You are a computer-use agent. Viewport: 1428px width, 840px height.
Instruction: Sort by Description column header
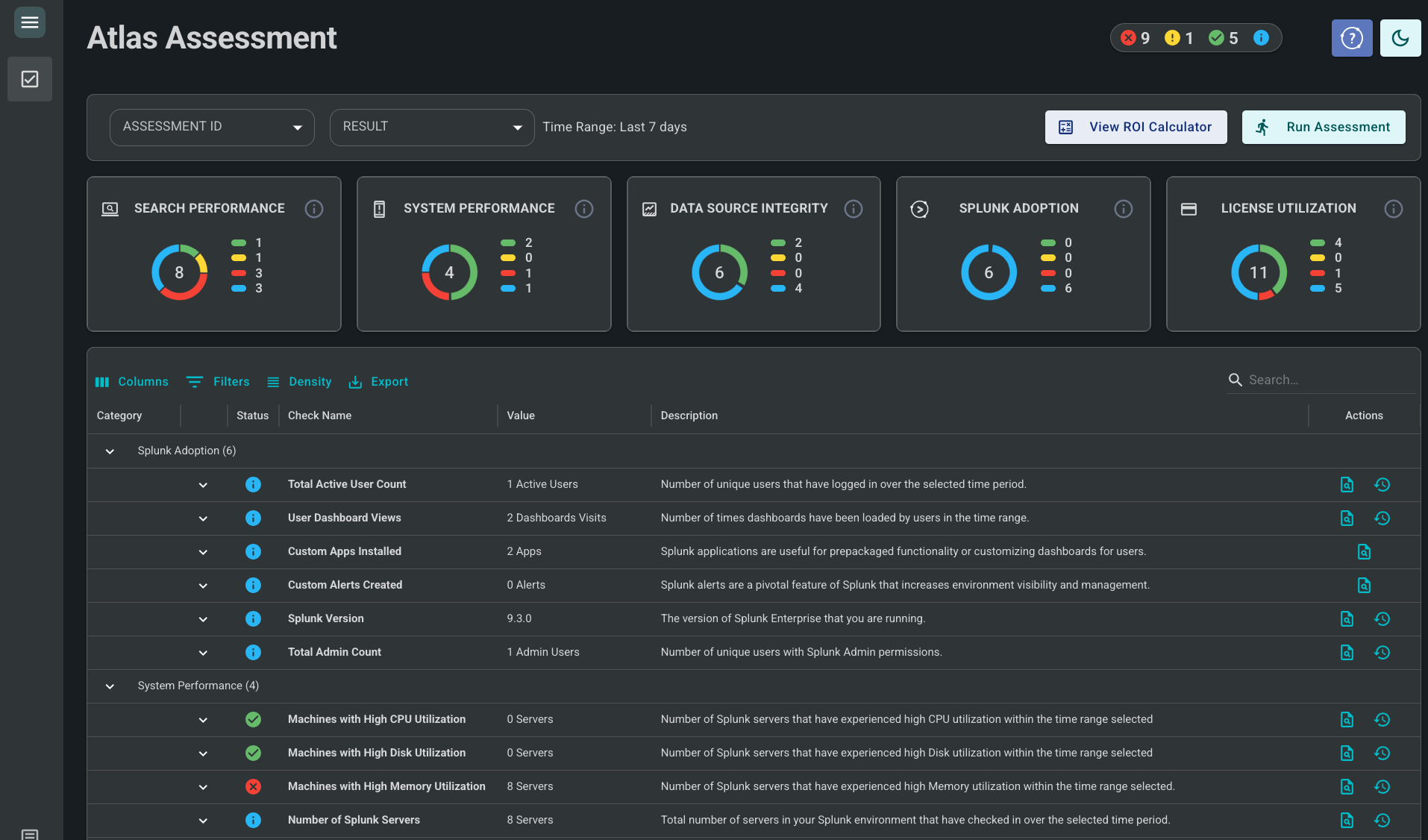(x=689, y=416)
